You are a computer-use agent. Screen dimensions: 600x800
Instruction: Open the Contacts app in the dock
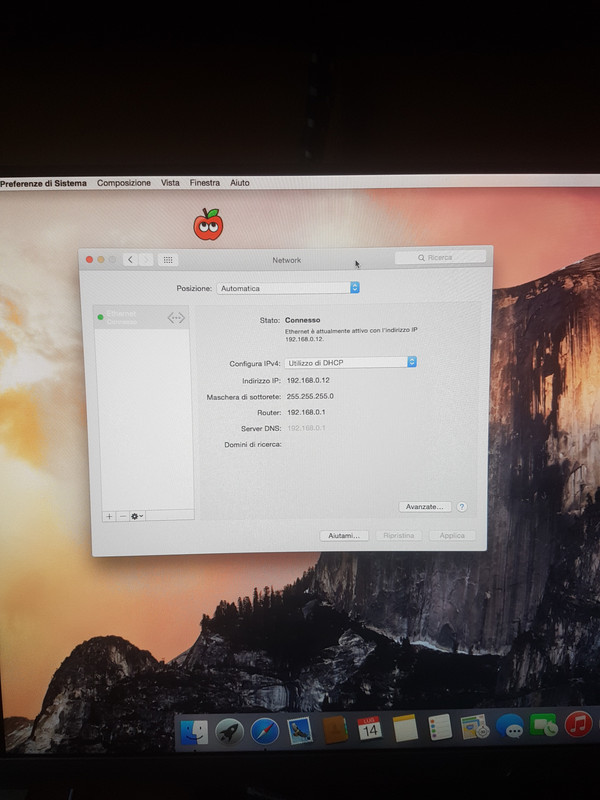tap(335, 730)
